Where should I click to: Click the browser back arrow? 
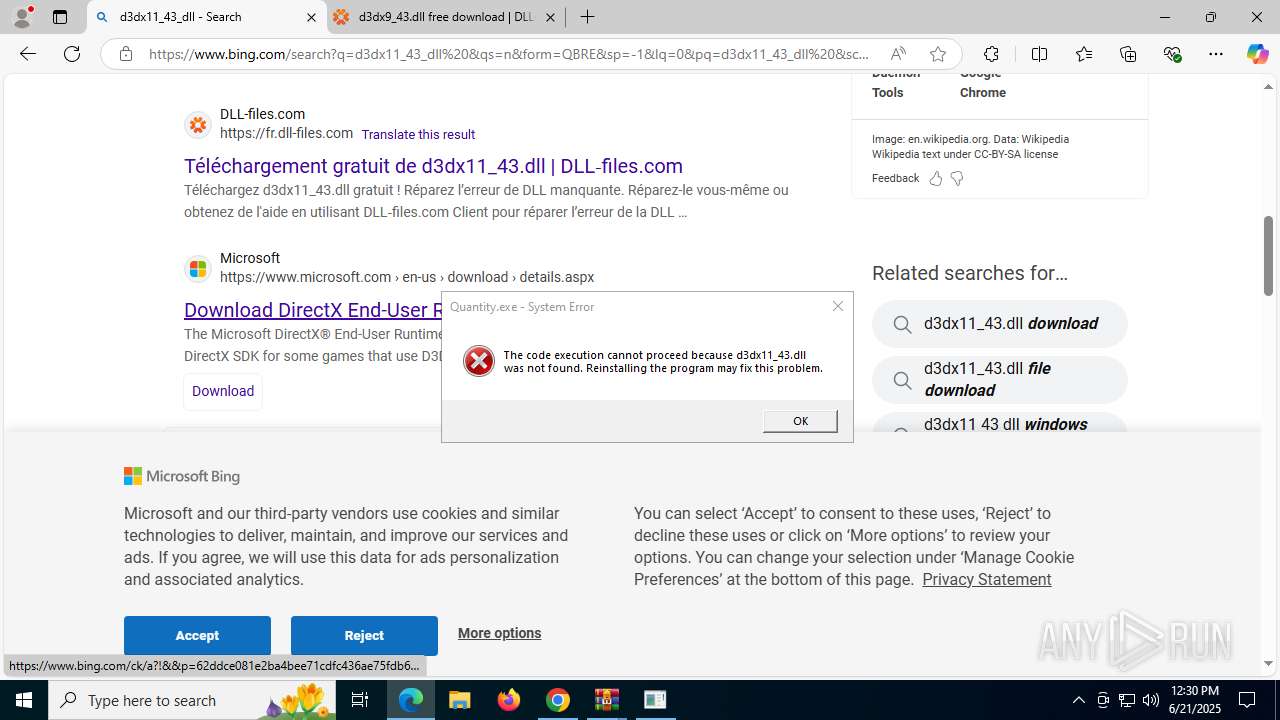(28, 54)
